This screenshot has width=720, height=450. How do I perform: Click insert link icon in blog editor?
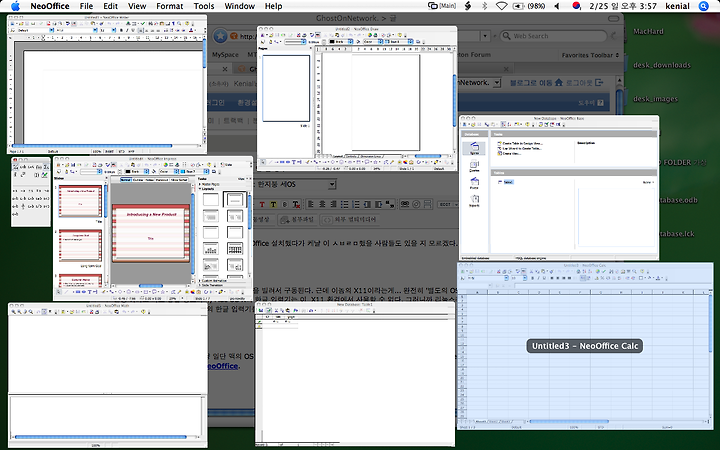[405, 204]
